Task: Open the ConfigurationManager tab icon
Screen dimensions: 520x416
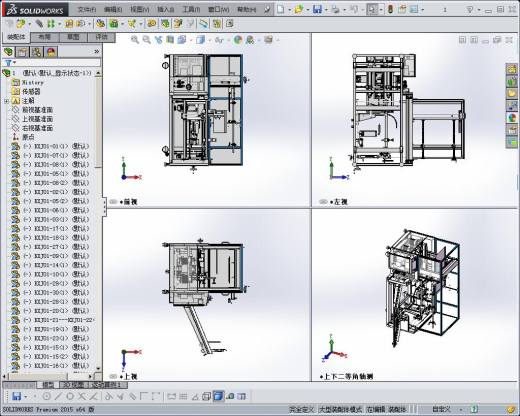Action: [x=36, y=52]
